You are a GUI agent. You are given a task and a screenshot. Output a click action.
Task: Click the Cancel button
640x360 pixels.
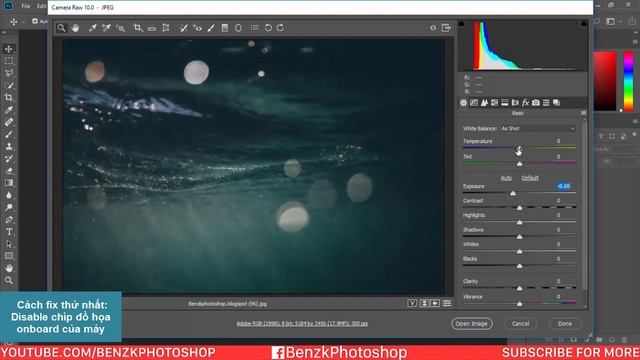(520, 324)
